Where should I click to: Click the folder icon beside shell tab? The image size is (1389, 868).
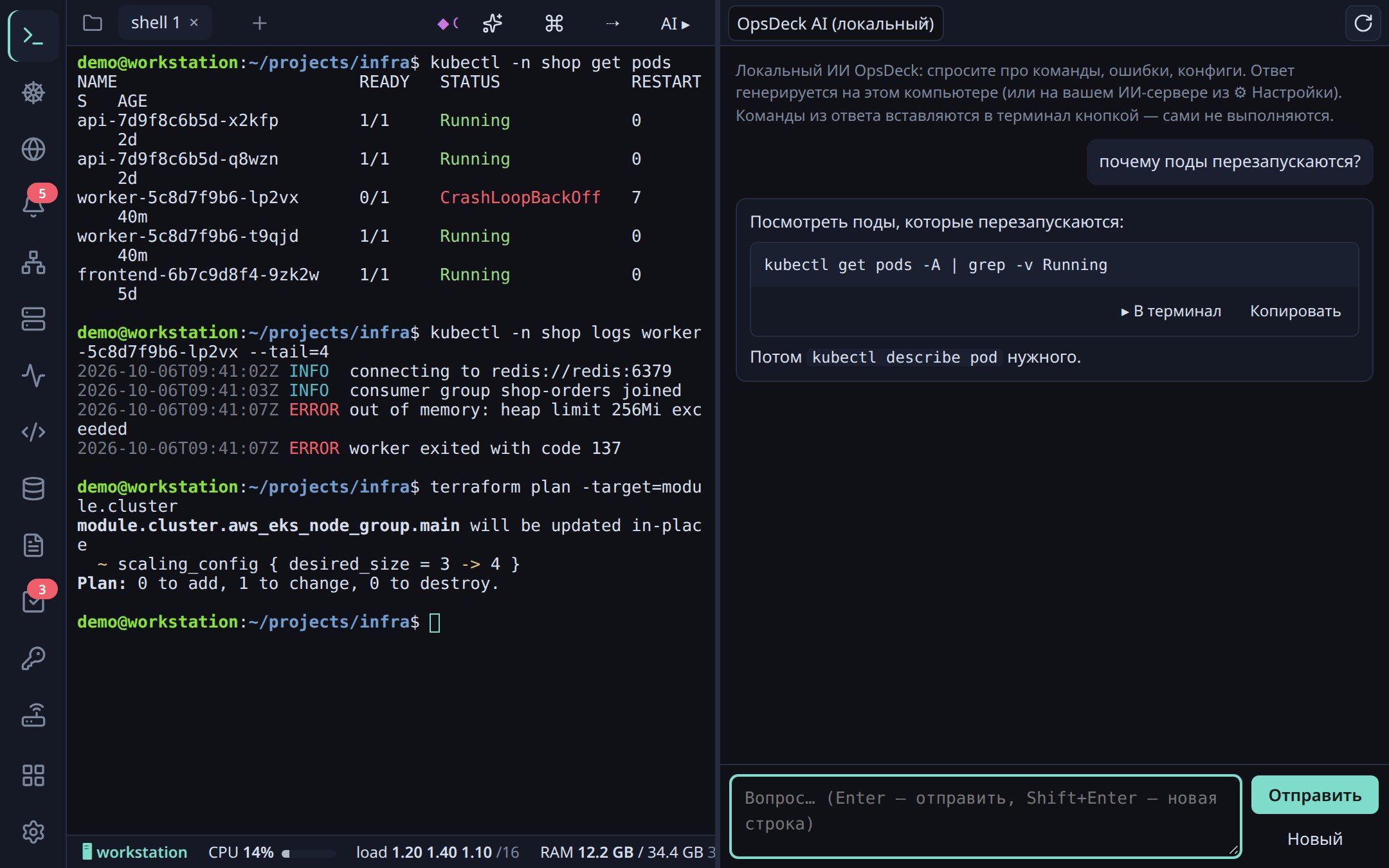(x=93, y=23)
